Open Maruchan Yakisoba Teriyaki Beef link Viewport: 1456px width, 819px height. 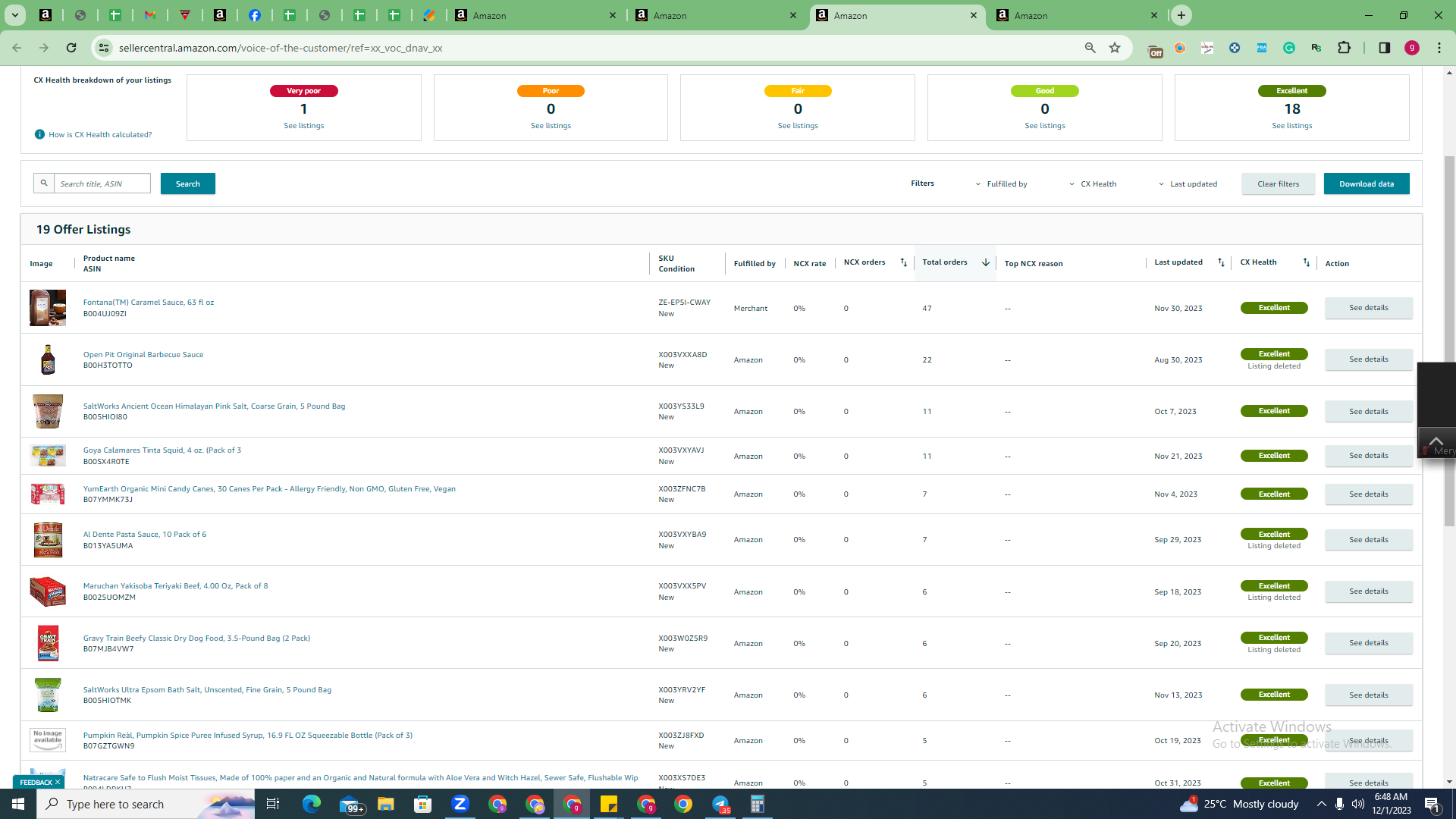[175, 586]
